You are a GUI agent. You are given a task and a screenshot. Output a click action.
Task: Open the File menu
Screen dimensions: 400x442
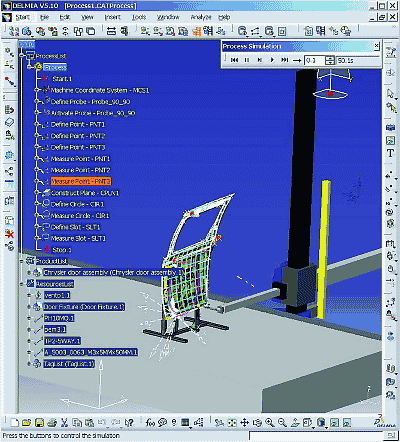pyautogui.click(x=44, y=17)
